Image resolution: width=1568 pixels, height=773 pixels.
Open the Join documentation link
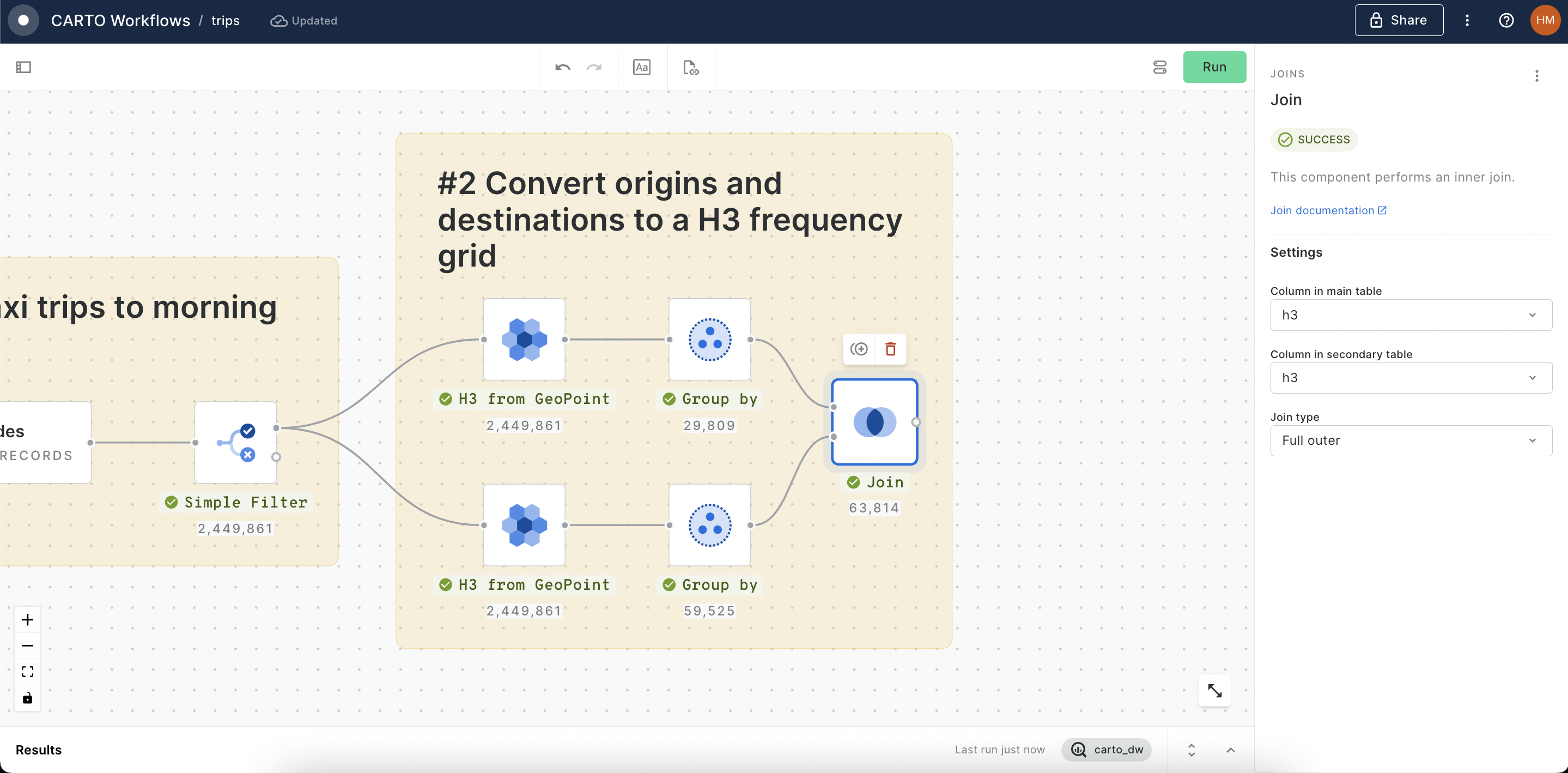1328,210
